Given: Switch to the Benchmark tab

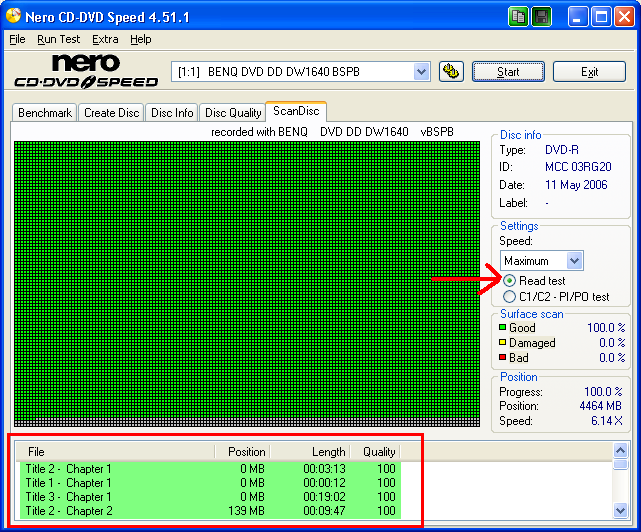Looking at the screenshot, I should point(44,113).
